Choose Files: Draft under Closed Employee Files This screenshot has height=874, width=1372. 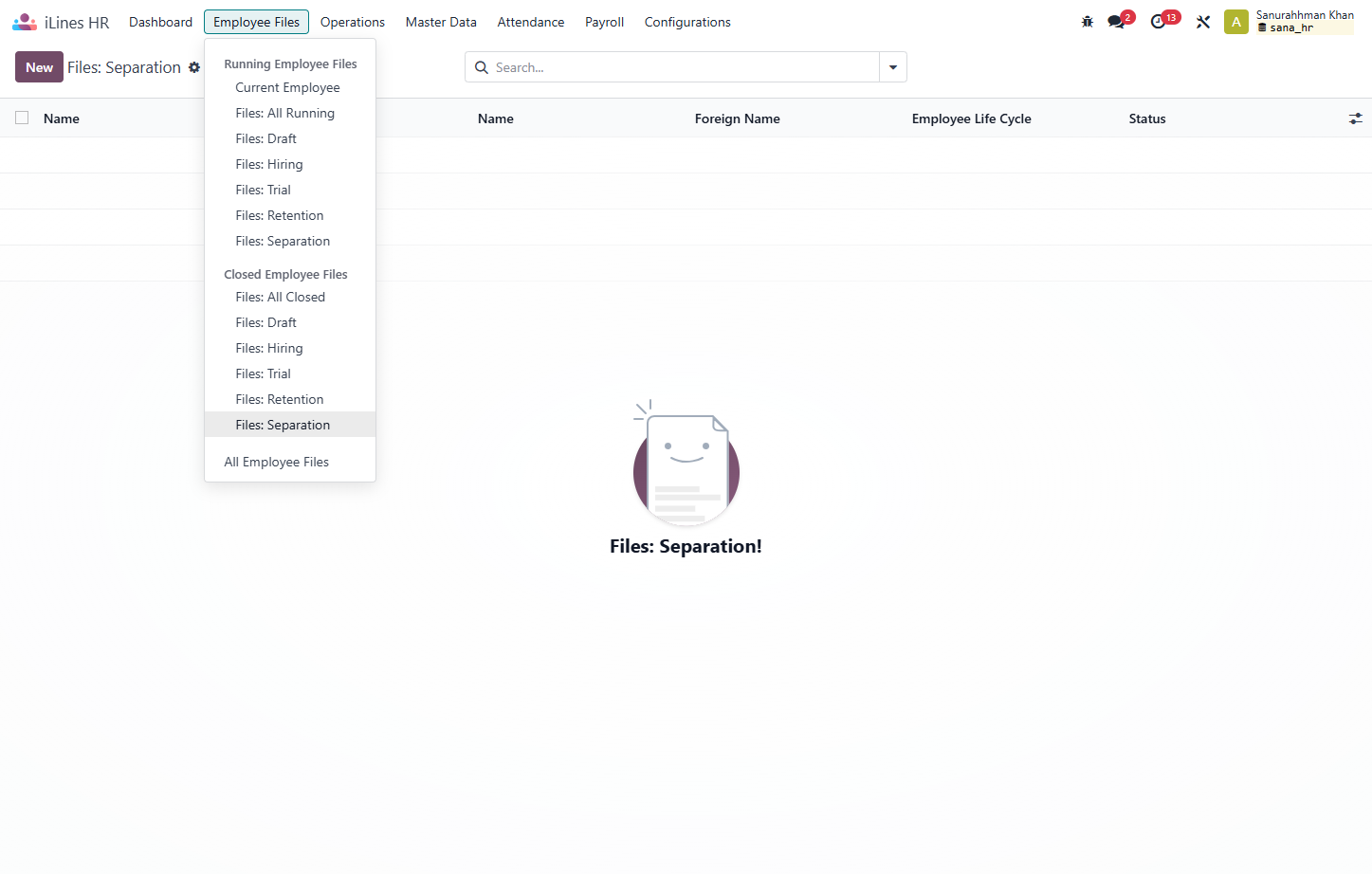click(x=290, y=322)
